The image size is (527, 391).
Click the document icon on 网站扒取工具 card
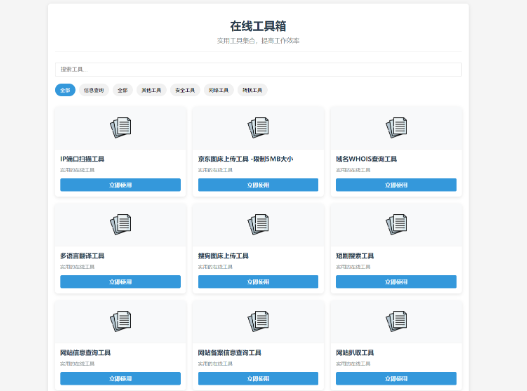tap(396, 321)
